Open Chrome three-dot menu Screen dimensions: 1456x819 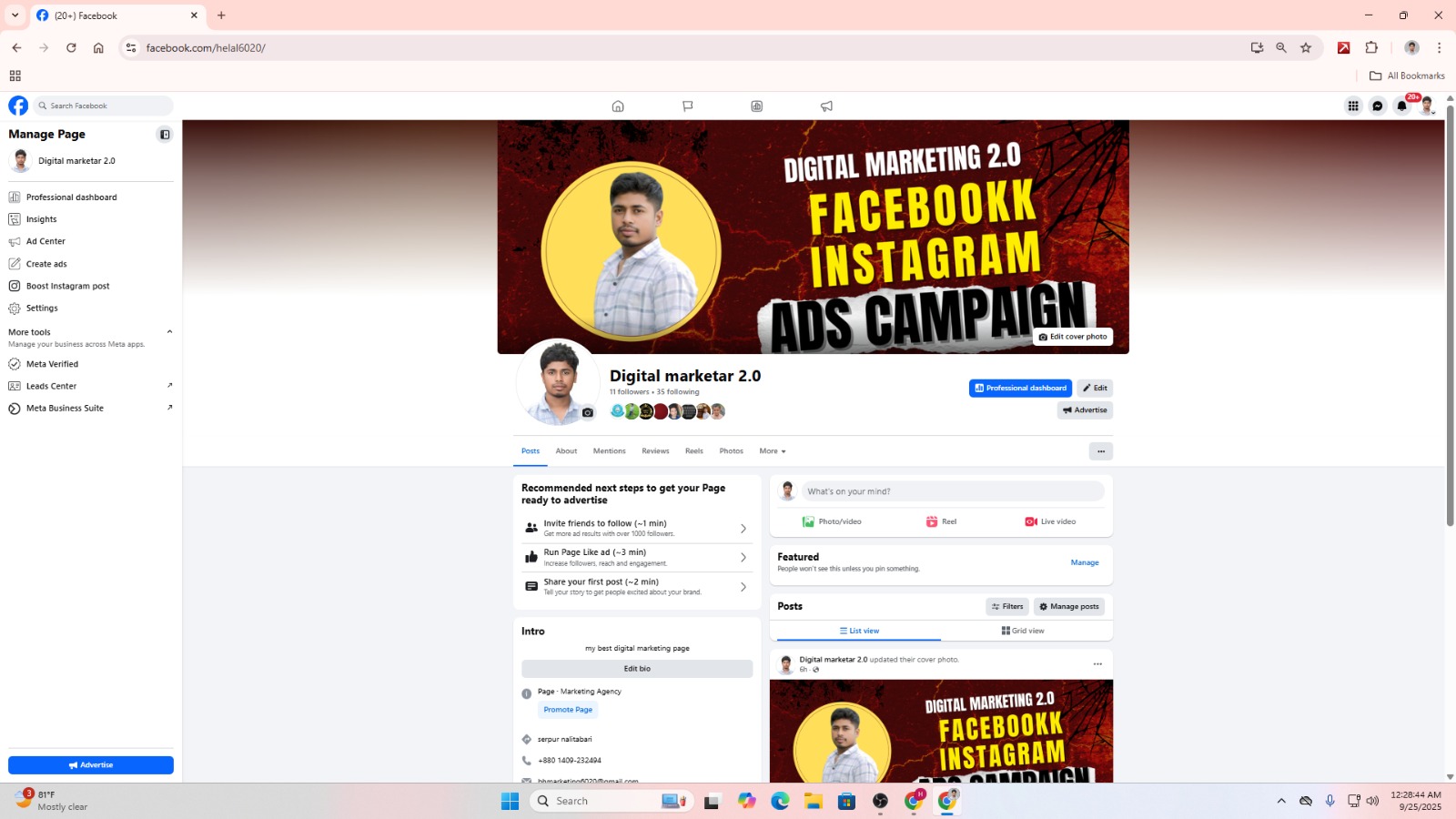click(1439, 47)
